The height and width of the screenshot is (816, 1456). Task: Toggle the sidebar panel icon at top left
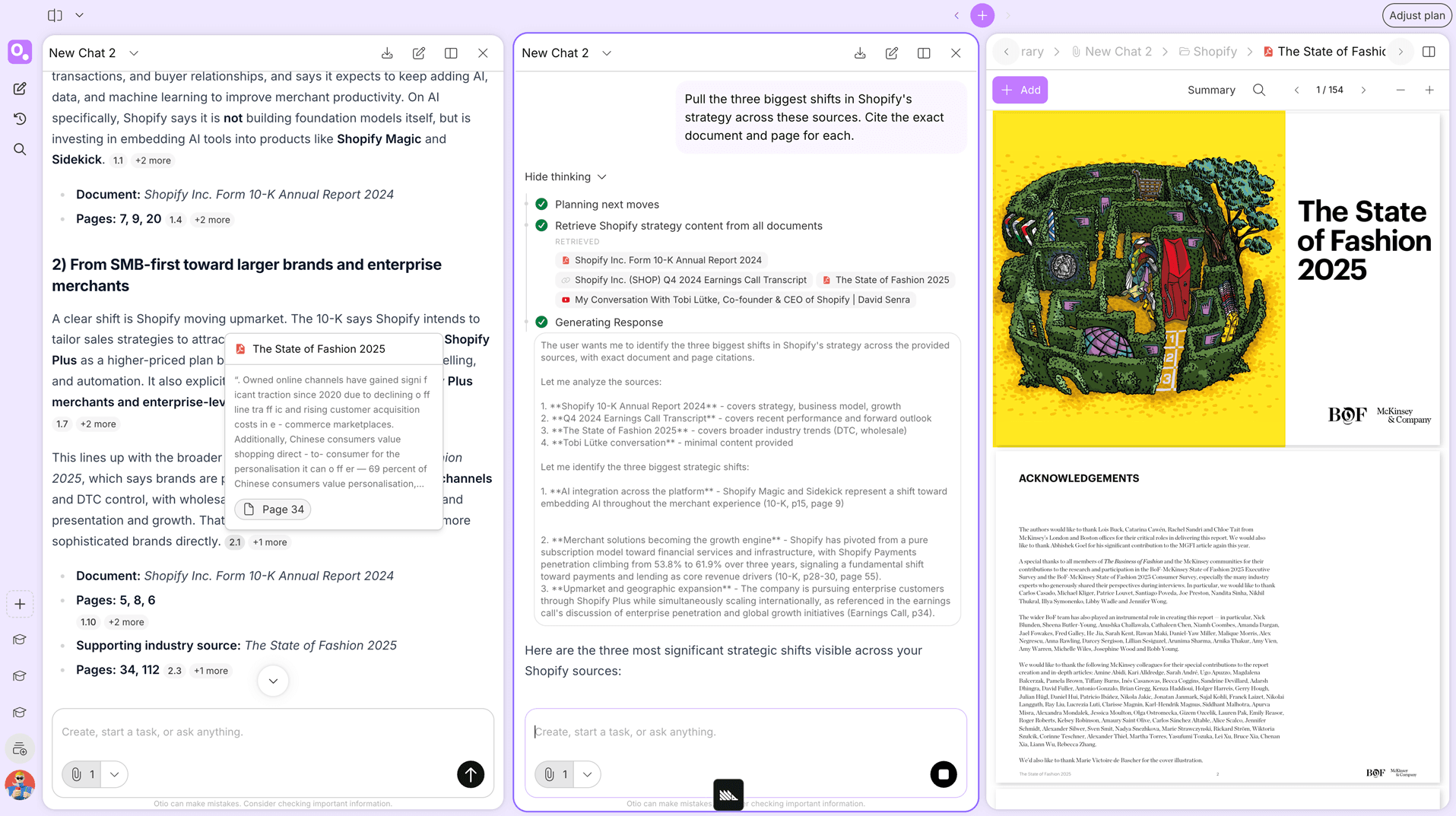point(55,15)
